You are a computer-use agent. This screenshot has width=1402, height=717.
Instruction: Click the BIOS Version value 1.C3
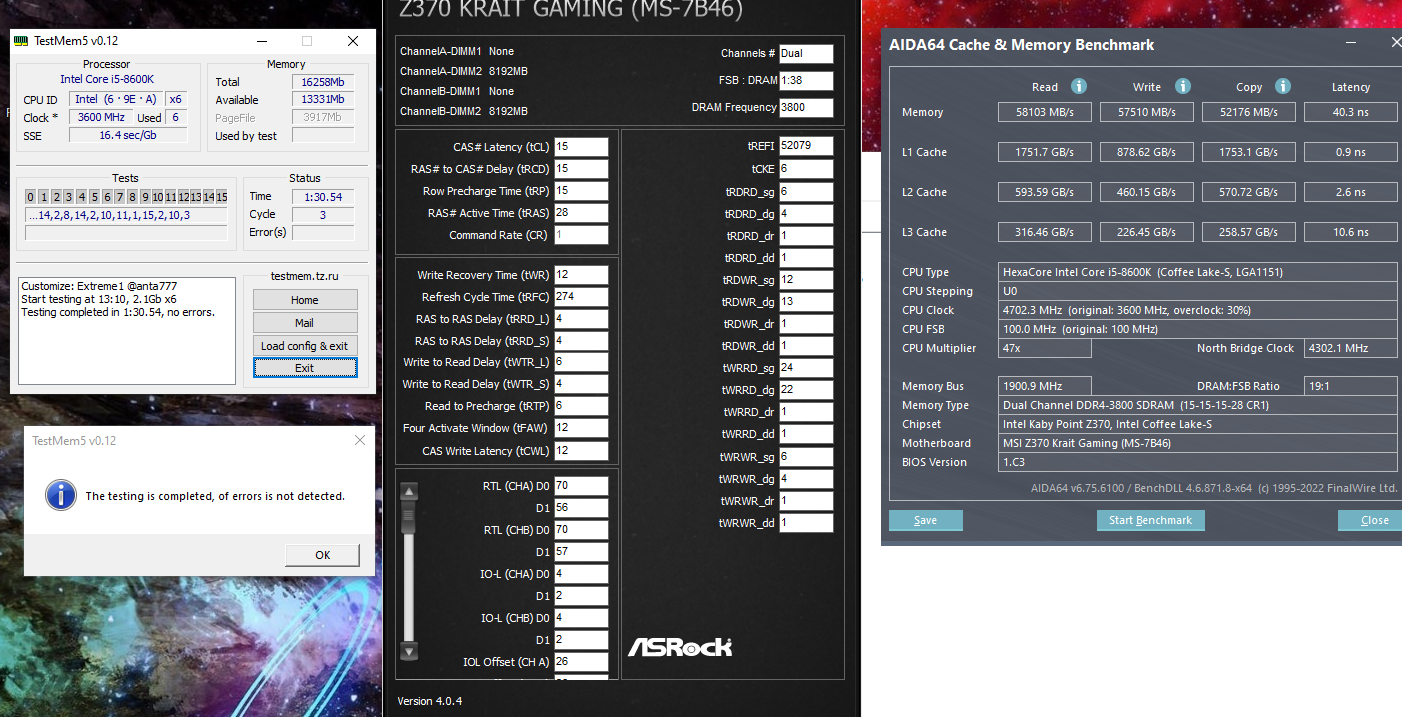coord(1198,462)
